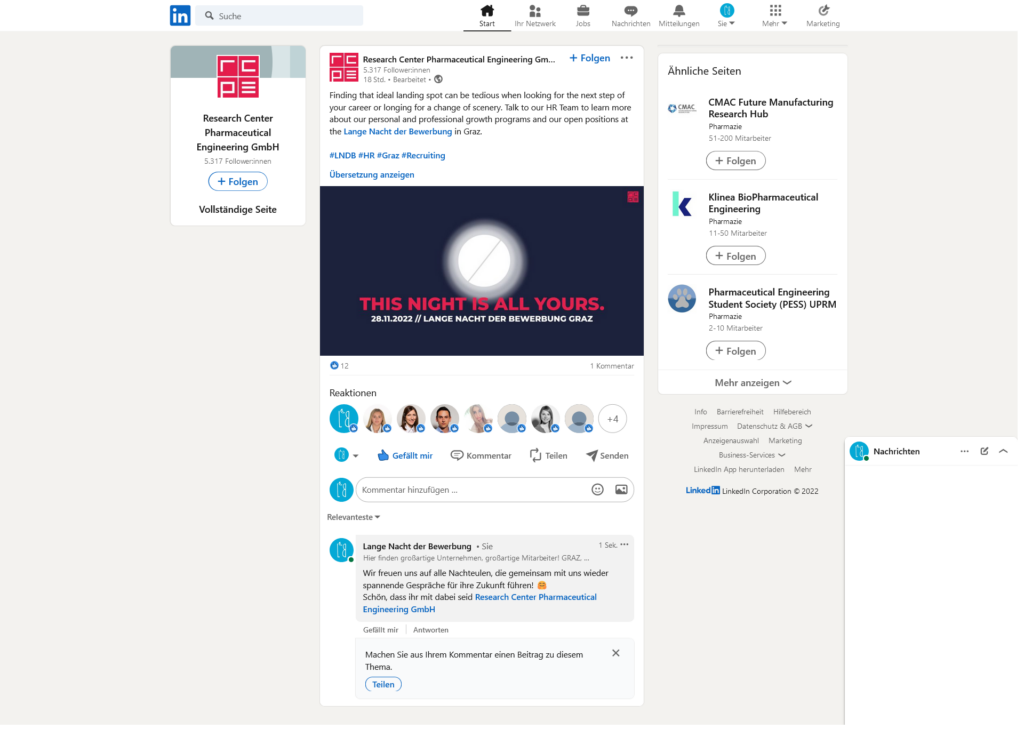This screenshot has height=729, width=1024.
Task: Attach an image to the comment
Action: 621,490
